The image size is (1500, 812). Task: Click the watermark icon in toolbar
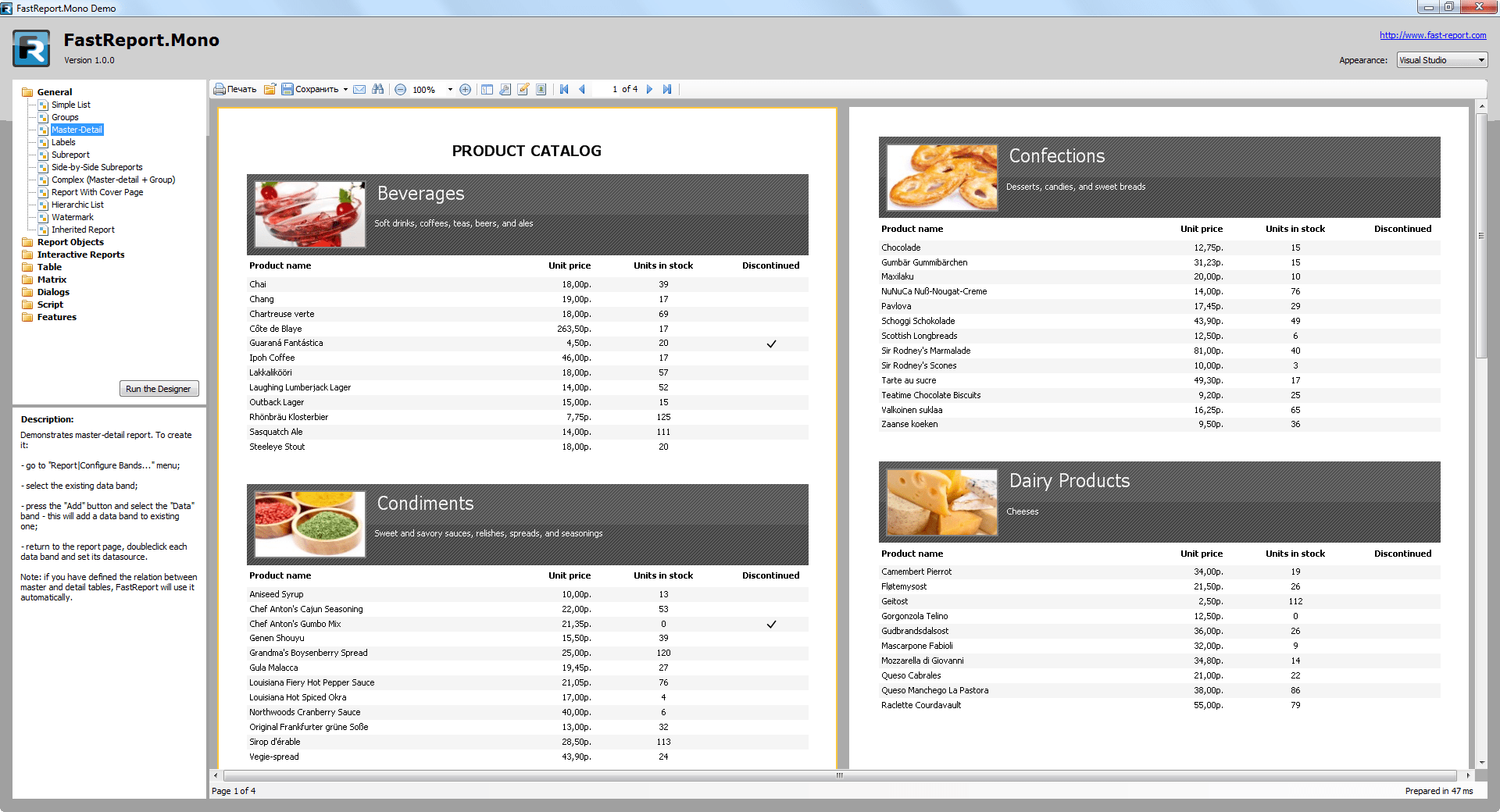(541, 89)
